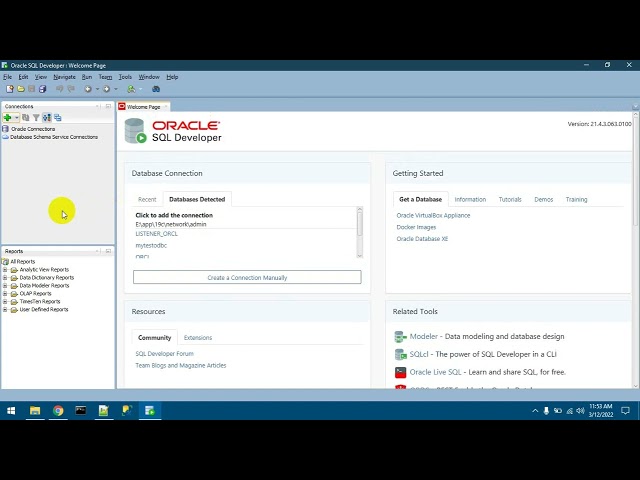The height and width of the screenshot is (480, 640).
Task: Click the SQLcl icon in Related Tools
Action: [400, 354]
